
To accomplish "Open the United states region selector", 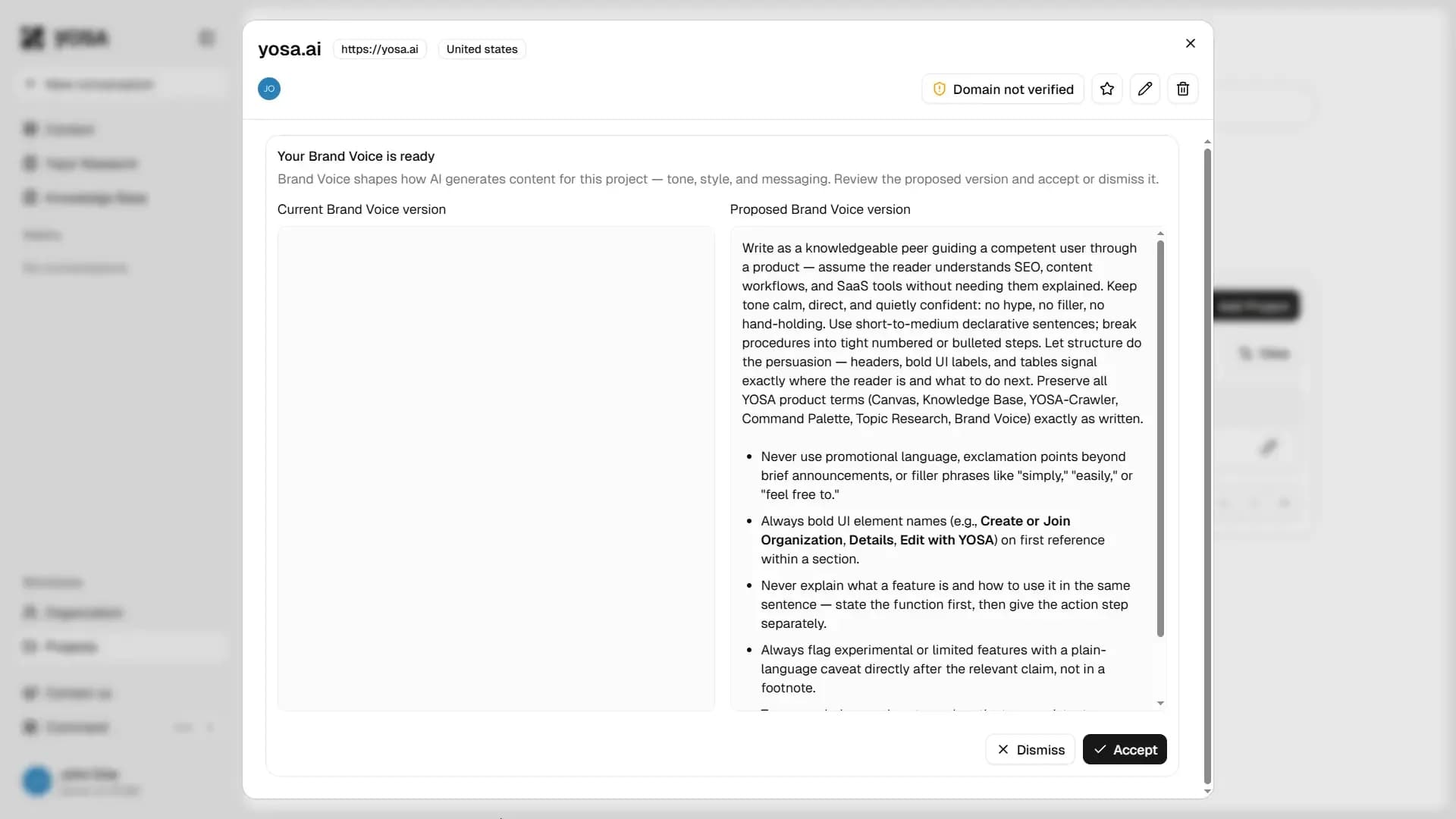I will click(482, 49).
